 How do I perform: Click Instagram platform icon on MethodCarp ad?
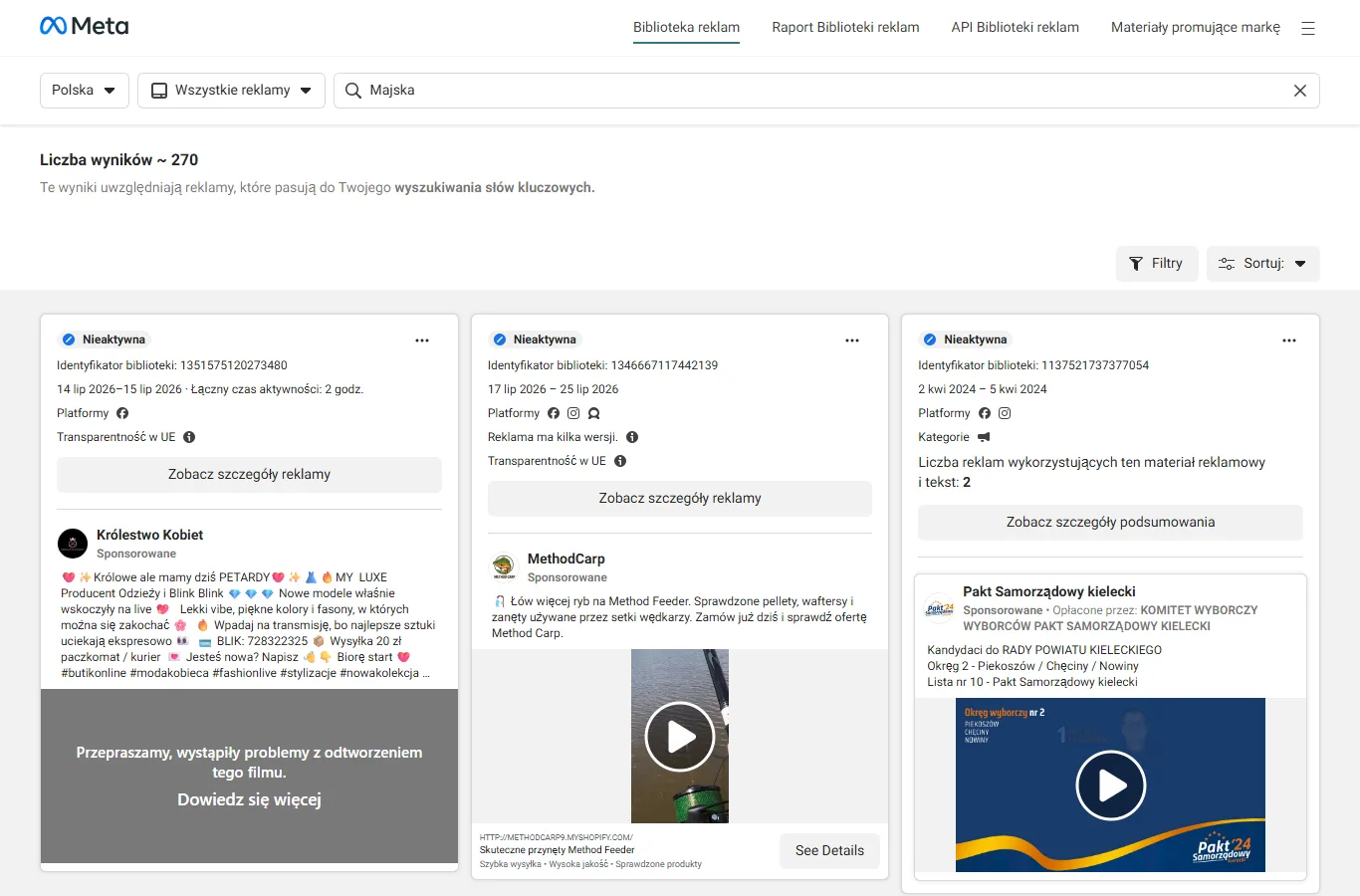(x=573, y=413)
